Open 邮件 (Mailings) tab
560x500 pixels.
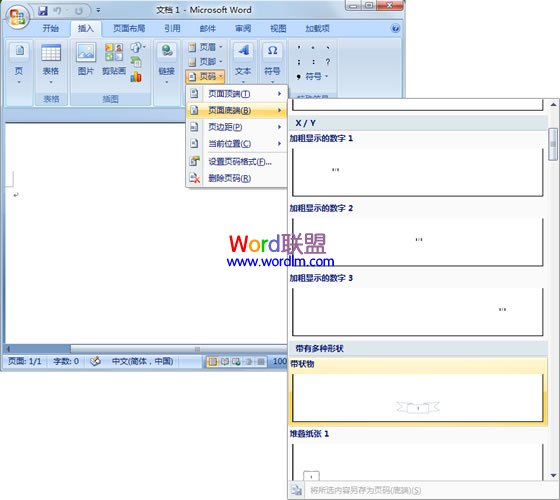click(x=208, y=28)
